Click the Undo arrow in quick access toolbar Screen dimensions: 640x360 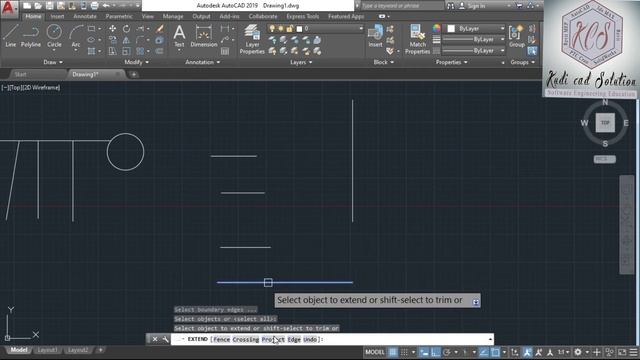pos(106,6)
